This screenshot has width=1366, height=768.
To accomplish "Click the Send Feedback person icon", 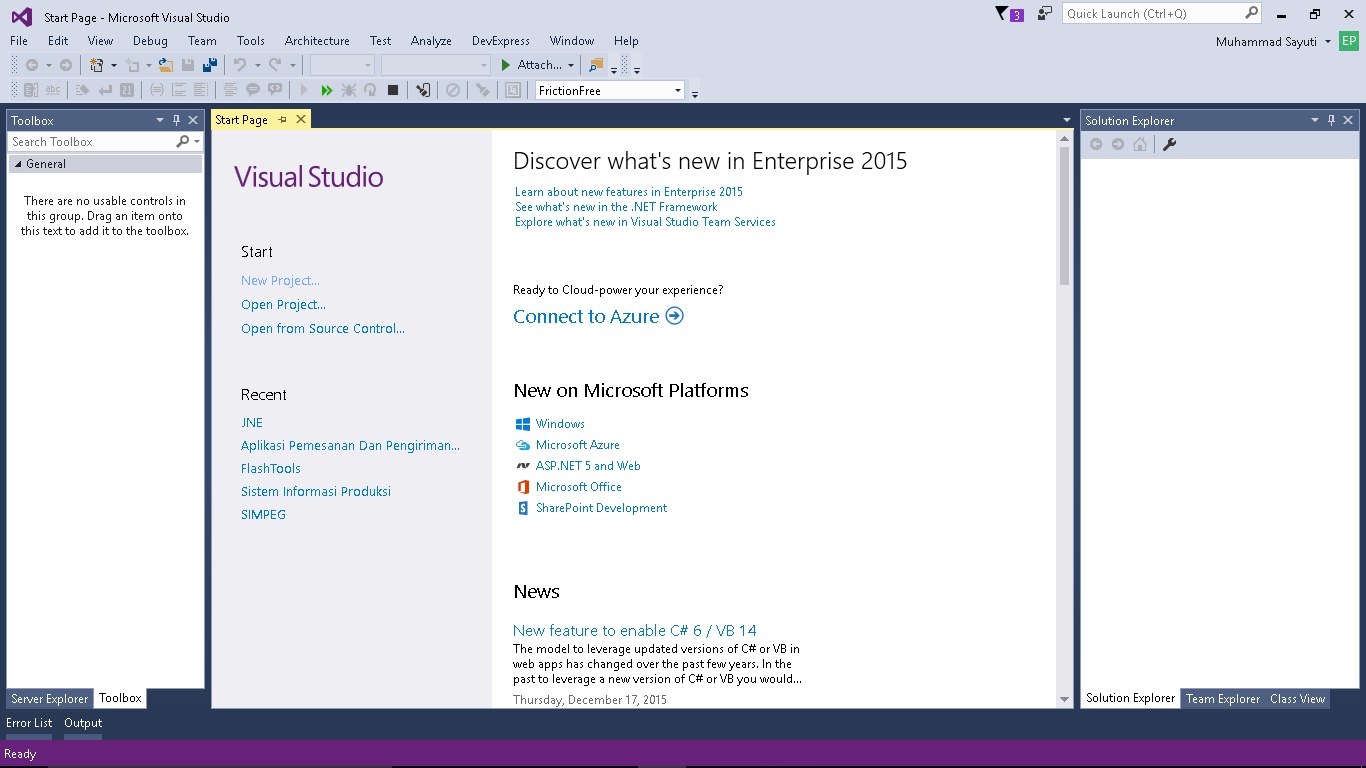I will coord(1045,14).
